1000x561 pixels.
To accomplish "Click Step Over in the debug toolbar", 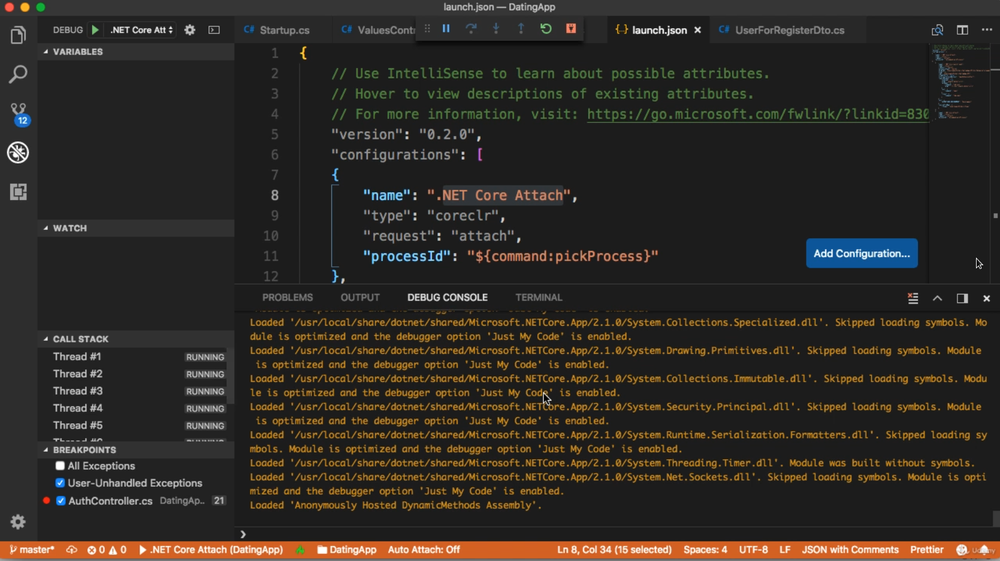I will [471, 29].
